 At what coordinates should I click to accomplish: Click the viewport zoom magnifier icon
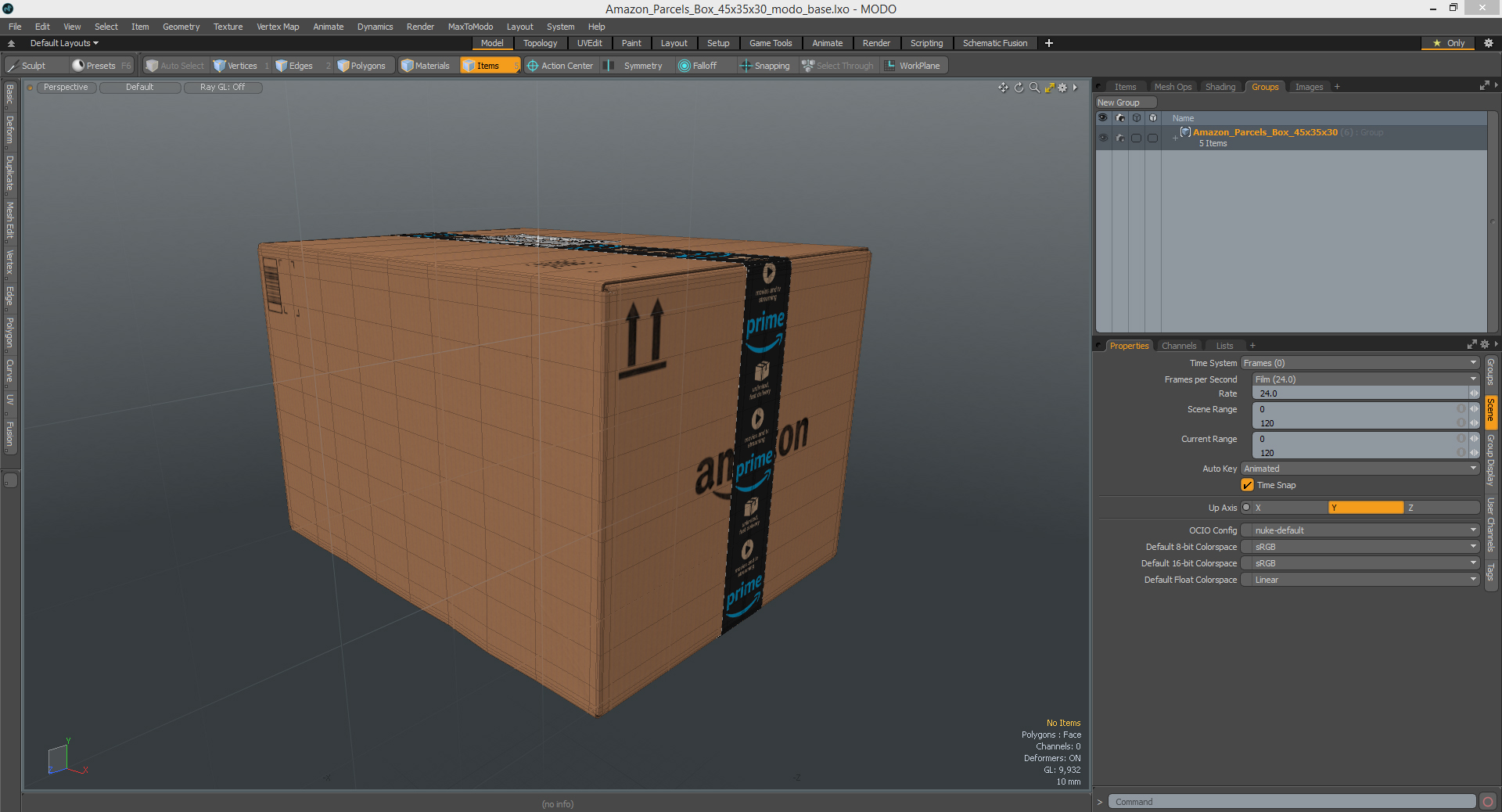point(1034,88)
